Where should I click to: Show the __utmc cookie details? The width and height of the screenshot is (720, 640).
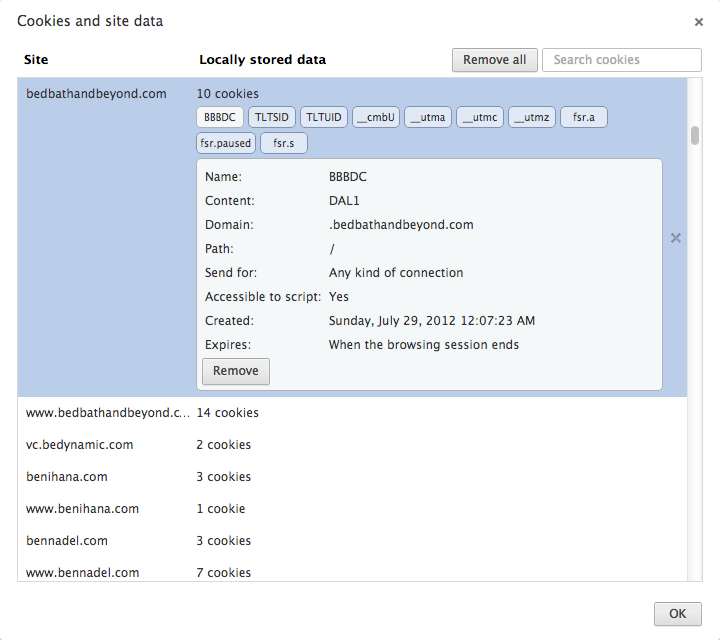click(480, 117)
